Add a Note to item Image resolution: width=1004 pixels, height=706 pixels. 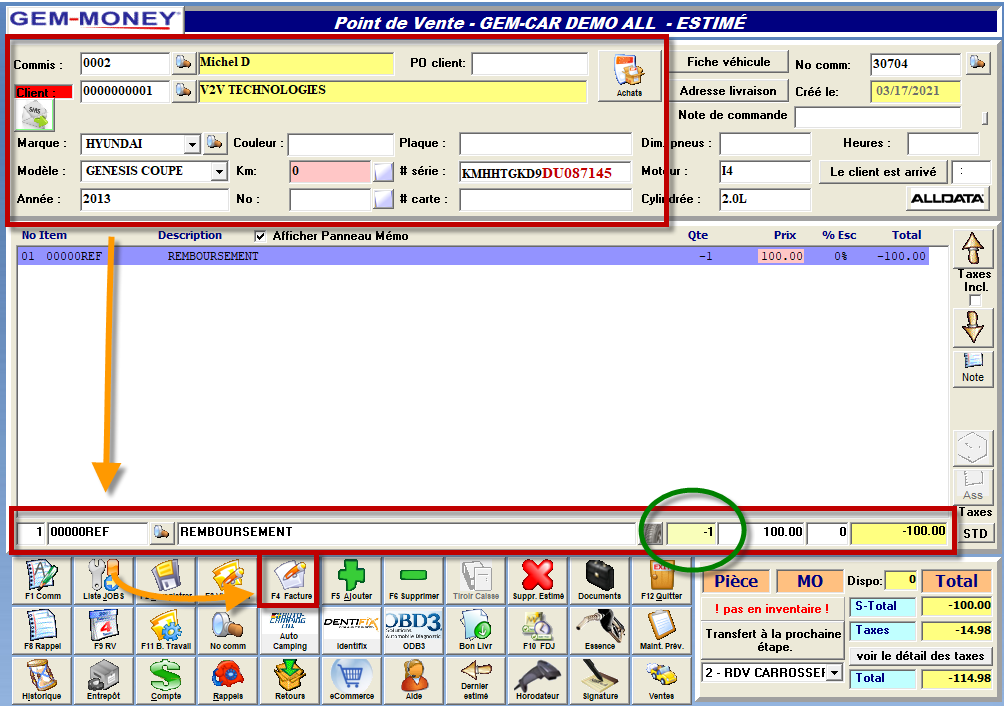(973, 367)
